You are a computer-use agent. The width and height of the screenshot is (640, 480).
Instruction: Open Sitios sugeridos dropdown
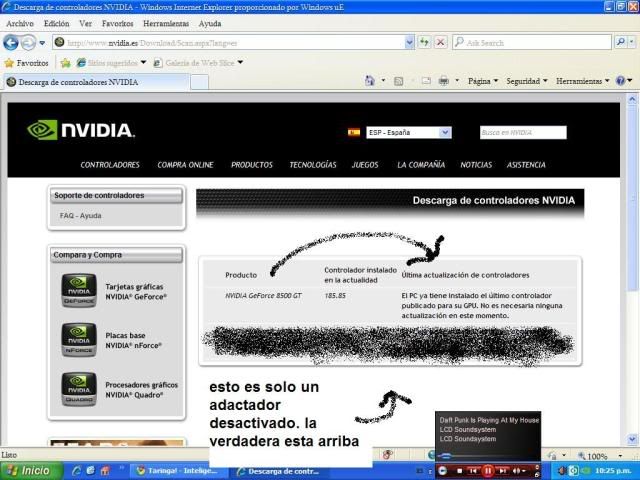click(x=111, y=63)
